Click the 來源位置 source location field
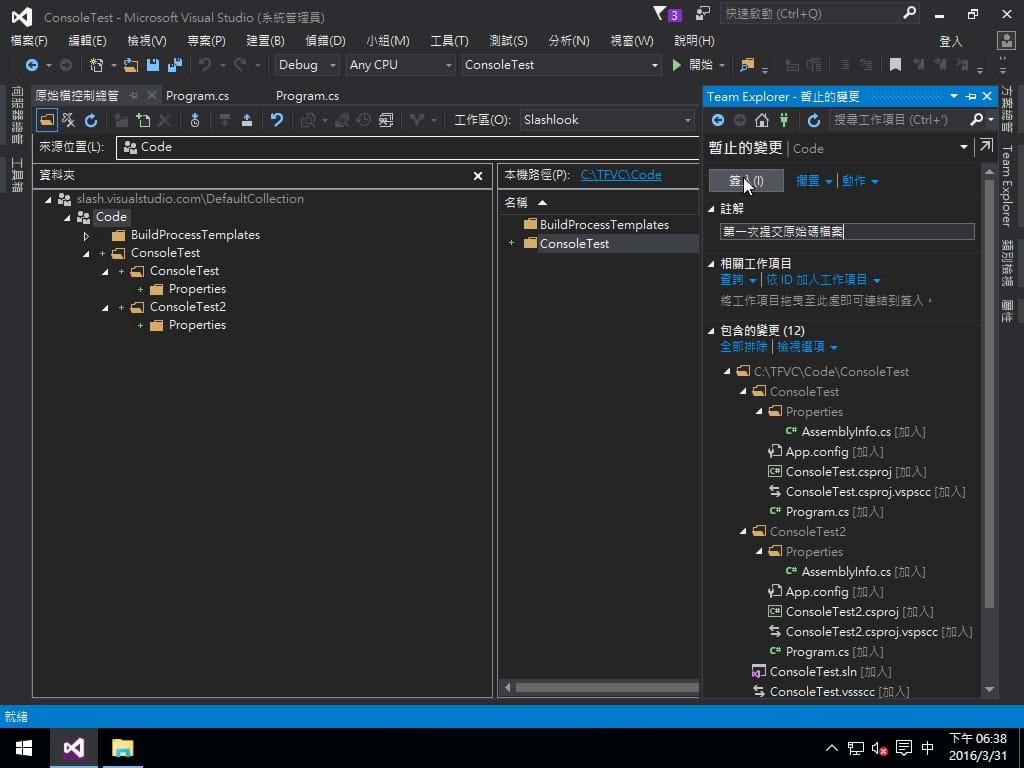Screen dimensions: 1024x768 coord(408,147)
